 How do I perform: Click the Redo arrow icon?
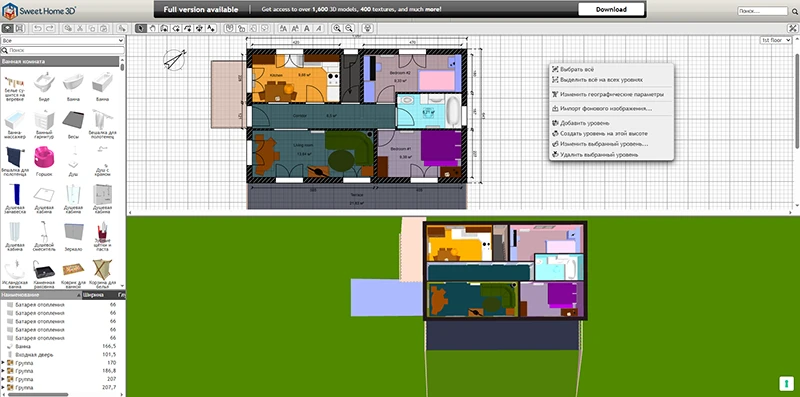[50, 28]
